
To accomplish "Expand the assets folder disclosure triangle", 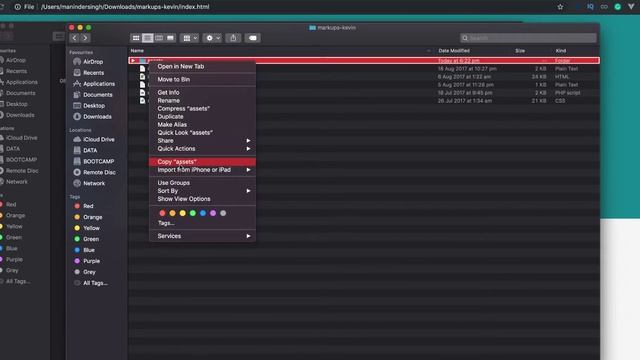I will pos(133,60).
